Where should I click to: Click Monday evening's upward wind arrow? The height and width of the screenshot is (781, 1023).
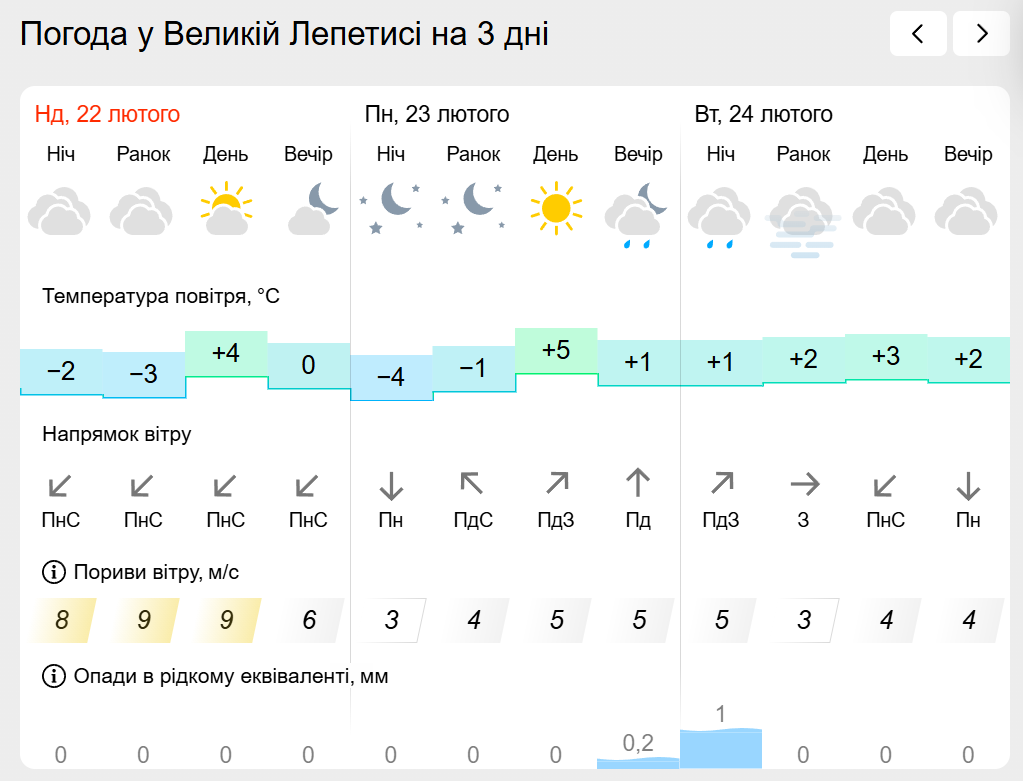638,485
